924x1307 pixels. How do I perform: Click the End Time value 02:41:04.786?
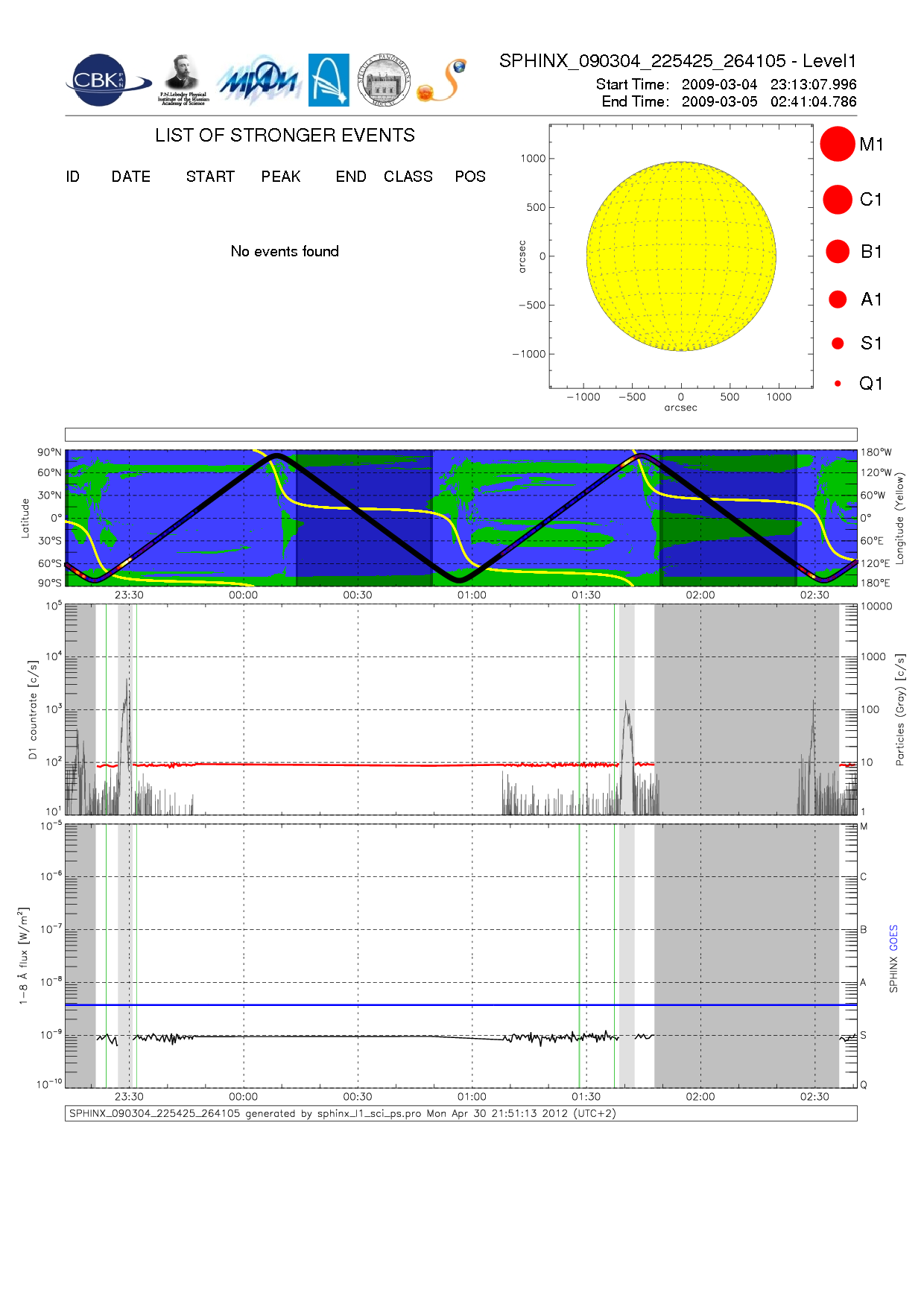[x=814, y=101]
